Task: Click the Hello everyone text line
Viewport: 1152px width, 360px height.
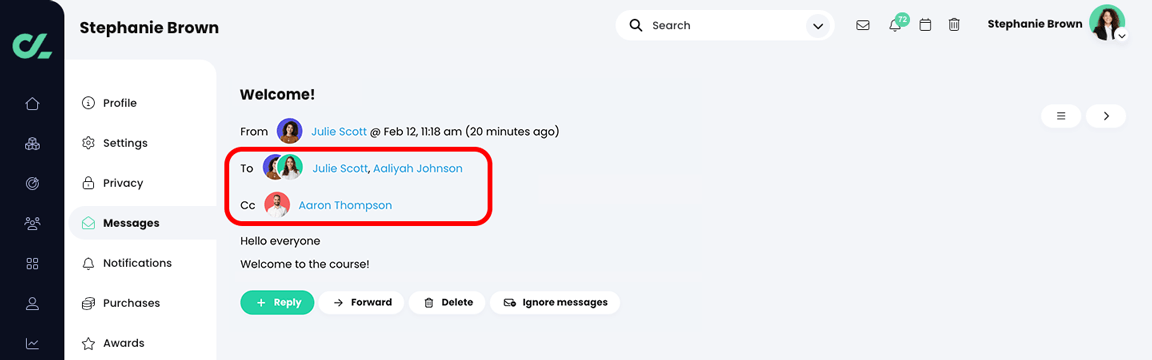Action: [280, 241]
